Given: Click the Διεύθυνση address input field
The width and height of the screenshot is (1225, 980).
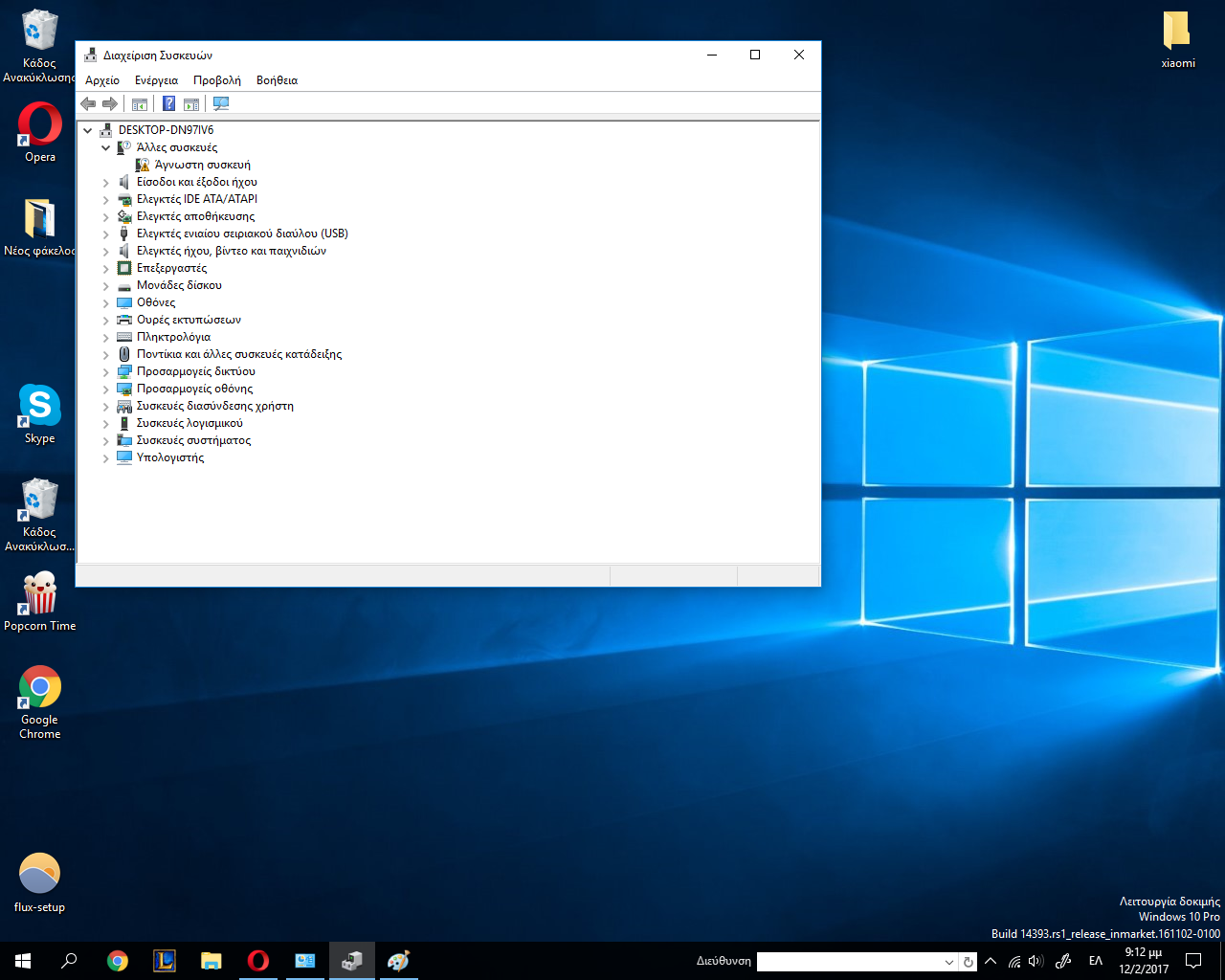Looking at the screenshot, I should [x=848, y=962].
